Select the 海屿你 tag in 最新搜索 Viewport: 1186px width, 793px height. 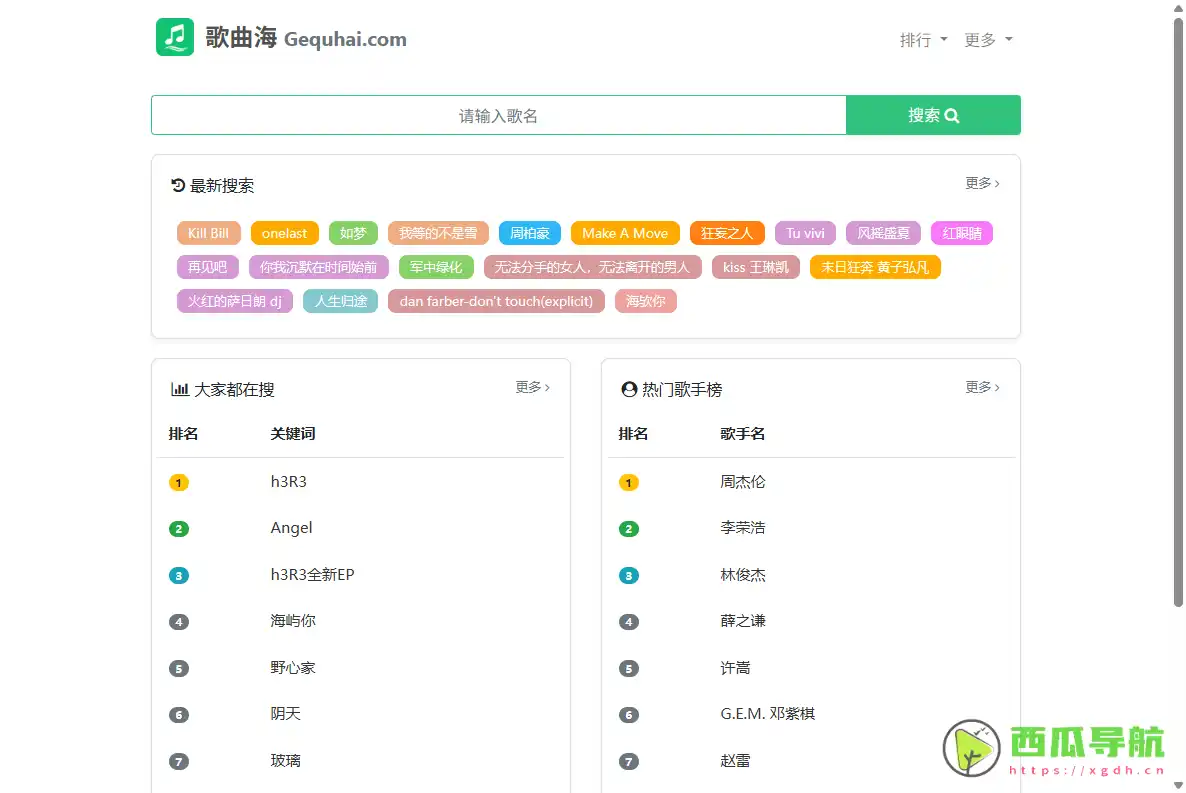(x=646, y=301)
